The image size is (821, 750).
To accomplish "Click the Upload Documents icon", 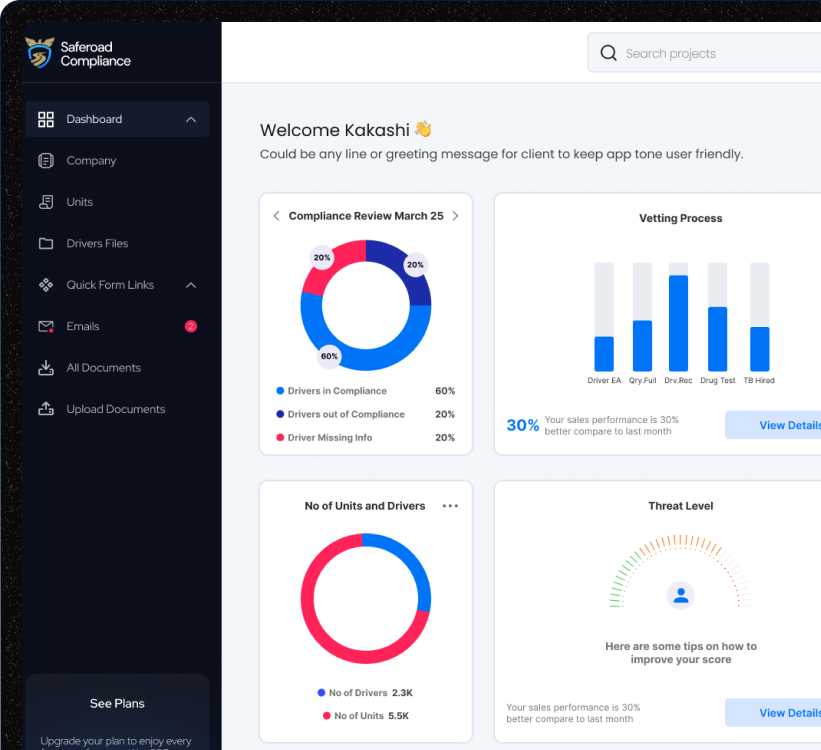I will (x=46, y=409).
